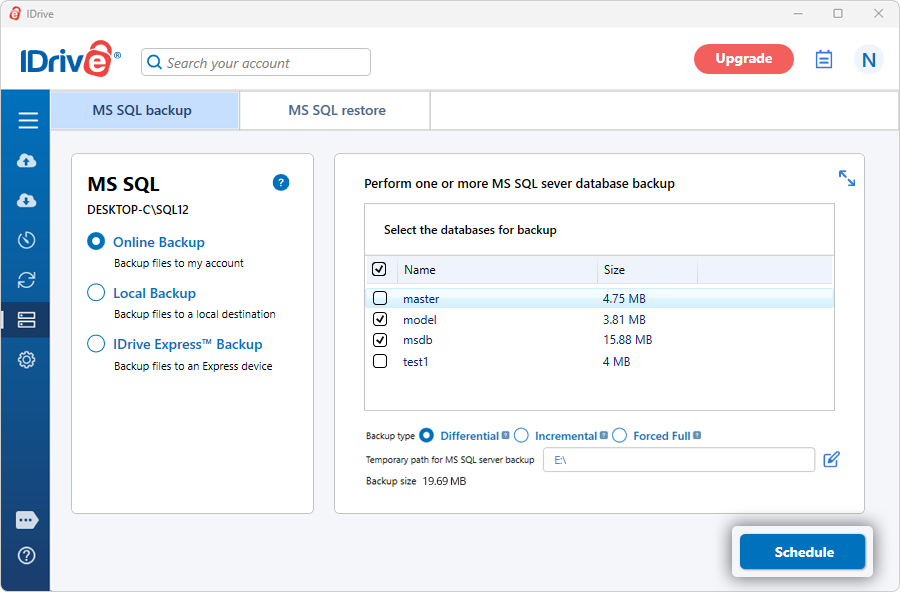Click the MS SQL help icon
Screen dimensions: 900x592
click(x=281, y=183)
